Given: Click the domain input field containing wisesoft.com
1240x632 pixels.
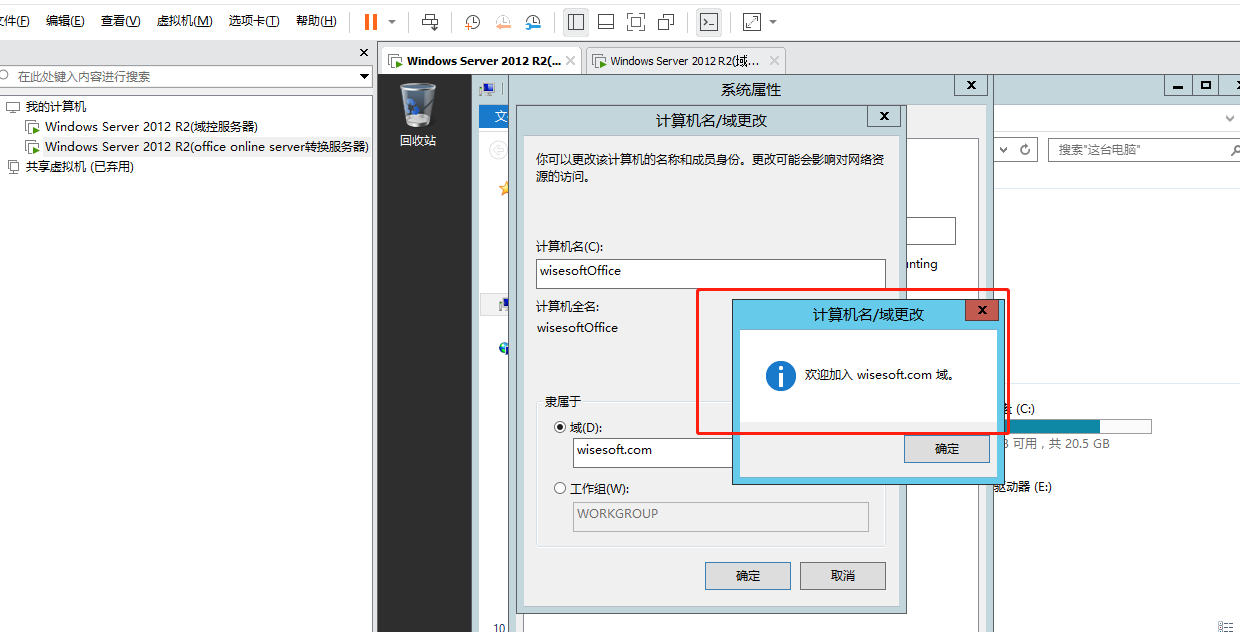Looking at the screenshot, I should pos(653,452).
